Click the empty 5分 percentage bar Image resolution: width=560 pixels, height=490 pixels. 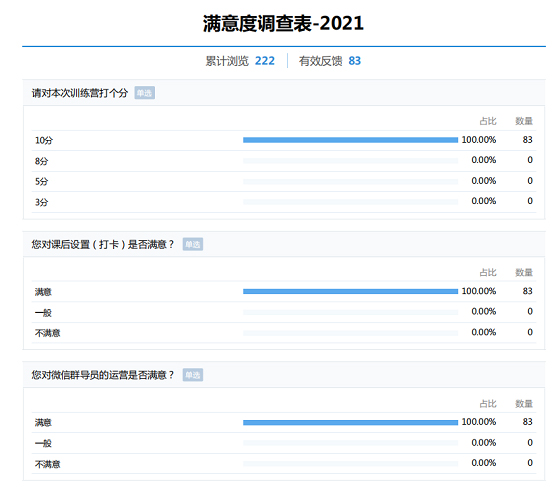350,181
